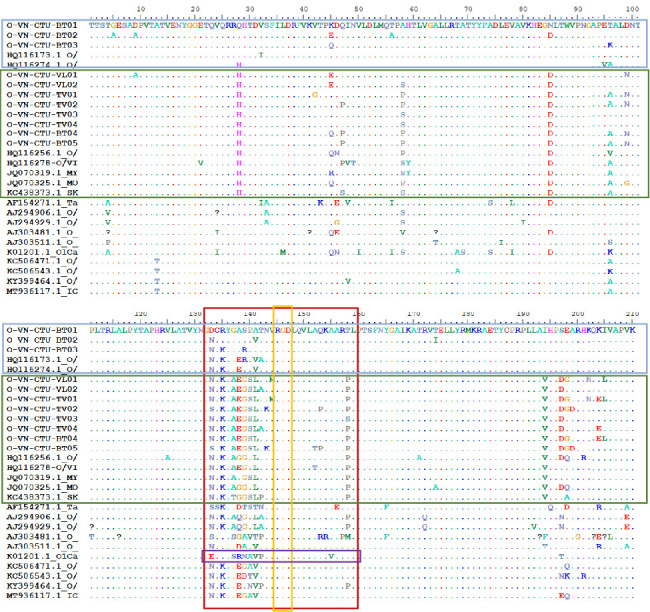Click label JQ070325.1_MD in the 120–210 block

point(42,487)
